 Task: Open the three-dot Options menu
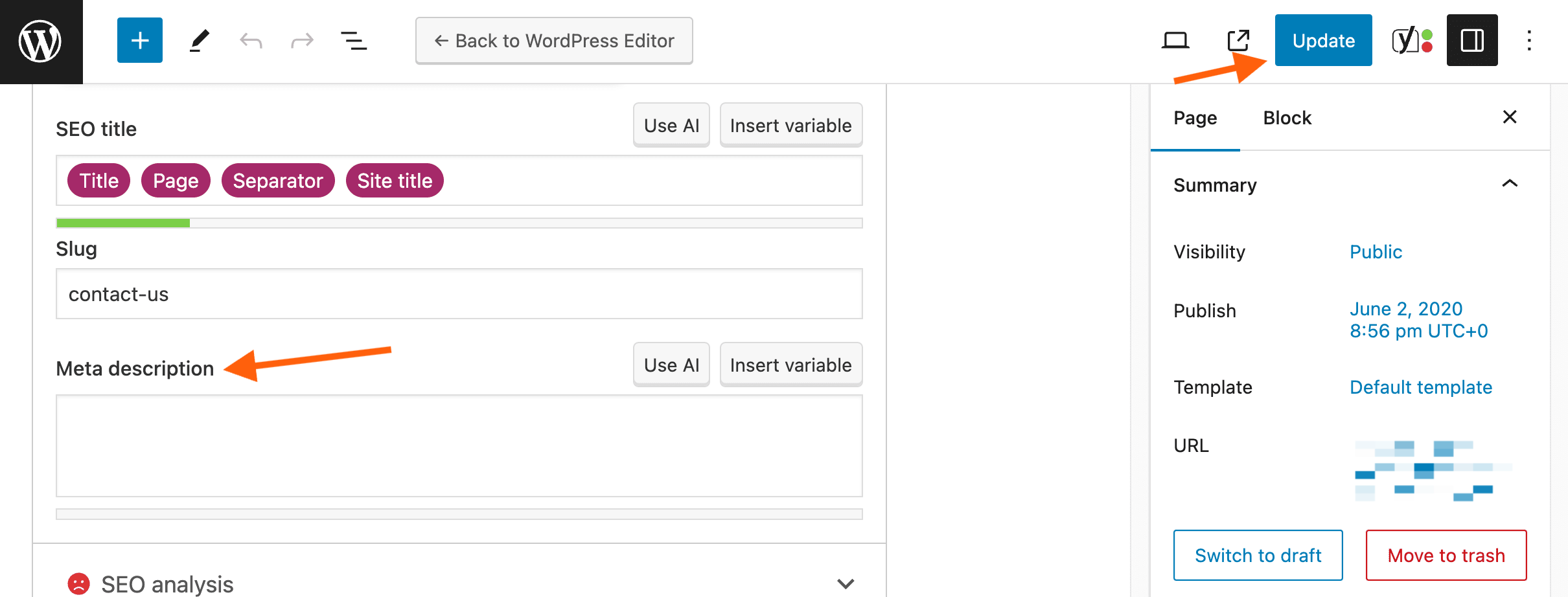click(x=1529, y=40)
